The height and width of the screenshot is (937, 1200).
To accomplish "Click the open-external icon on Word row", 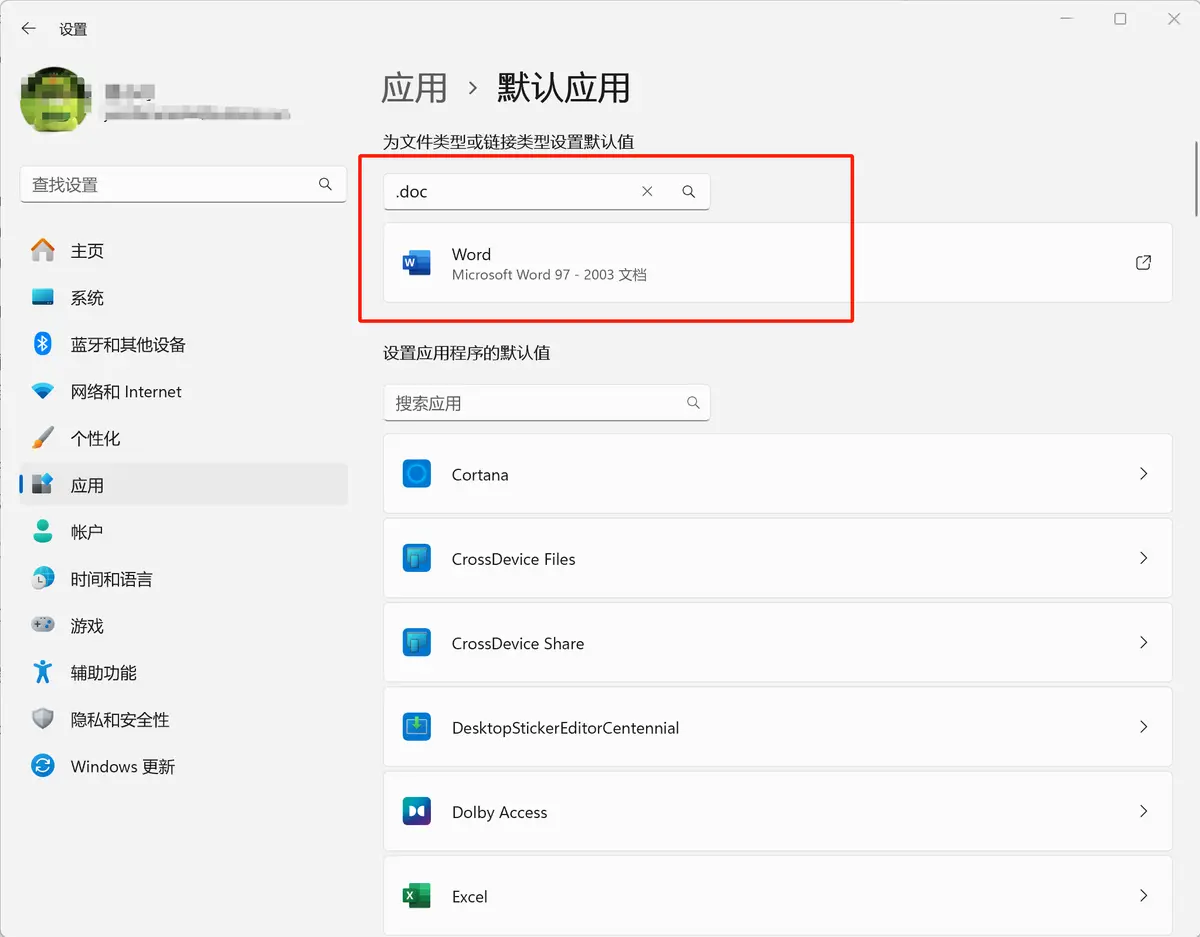I will 1143,263.
